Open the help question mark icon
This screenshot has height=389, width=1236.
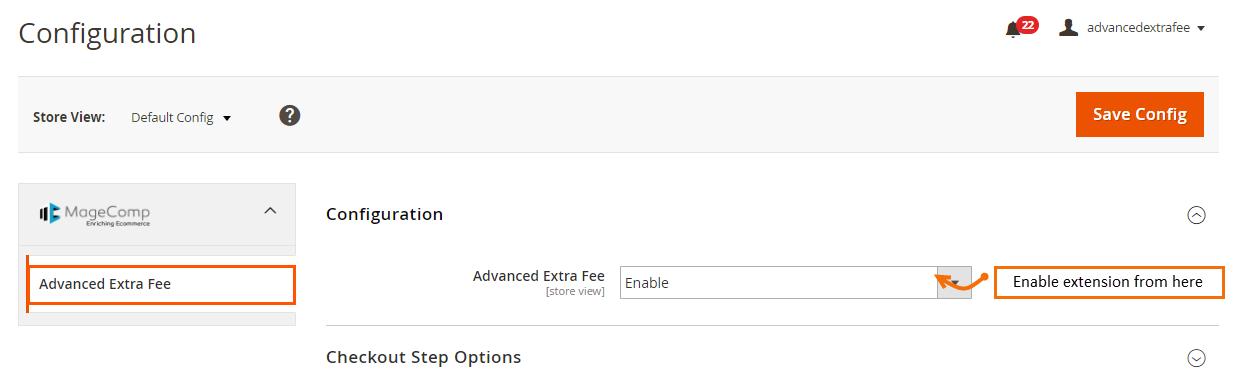(x=290, y=116)
